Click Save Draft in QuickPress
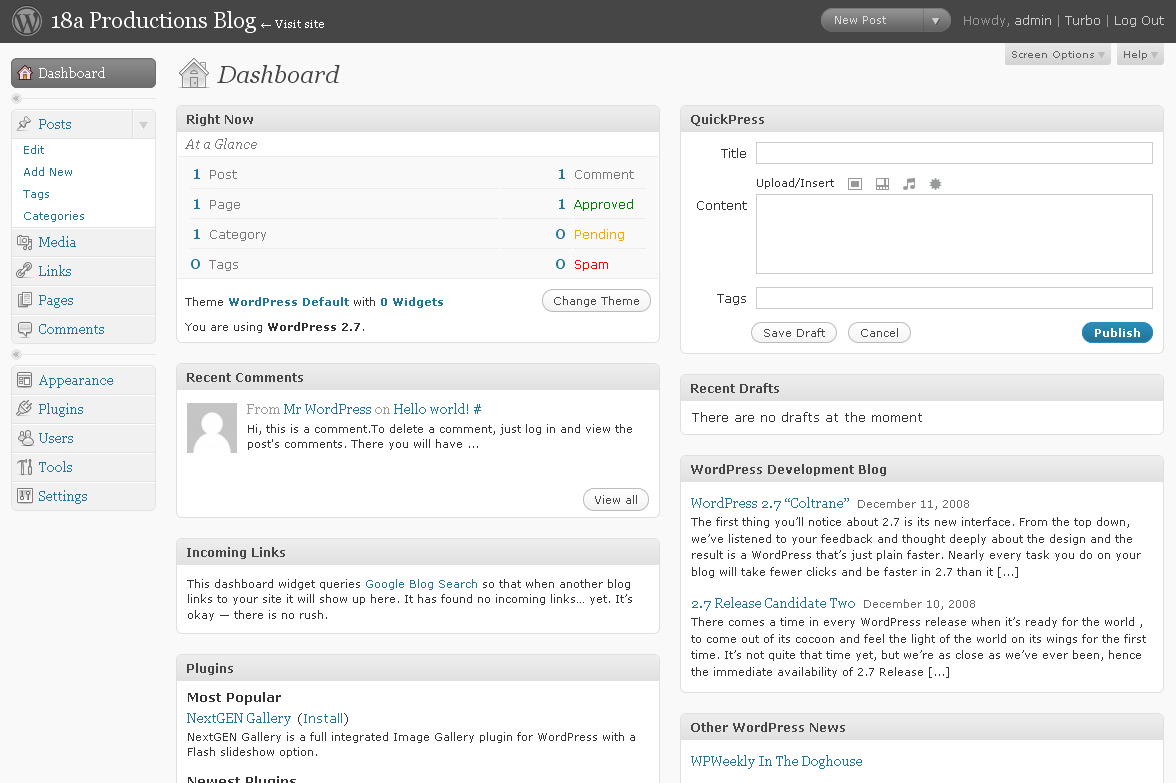Viewport: 1176px width, 783px height. tap(794, 333)
